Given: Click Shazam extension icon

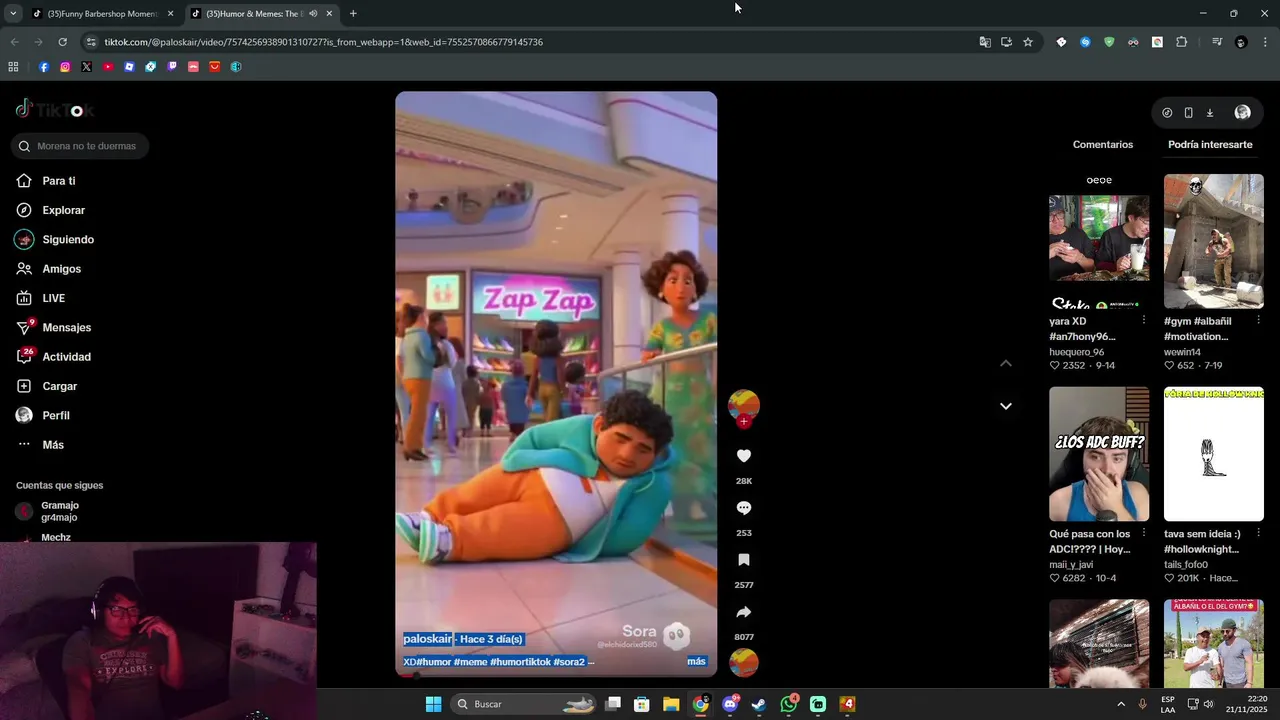Looking at the screenshot, I should click(1085, 42).
